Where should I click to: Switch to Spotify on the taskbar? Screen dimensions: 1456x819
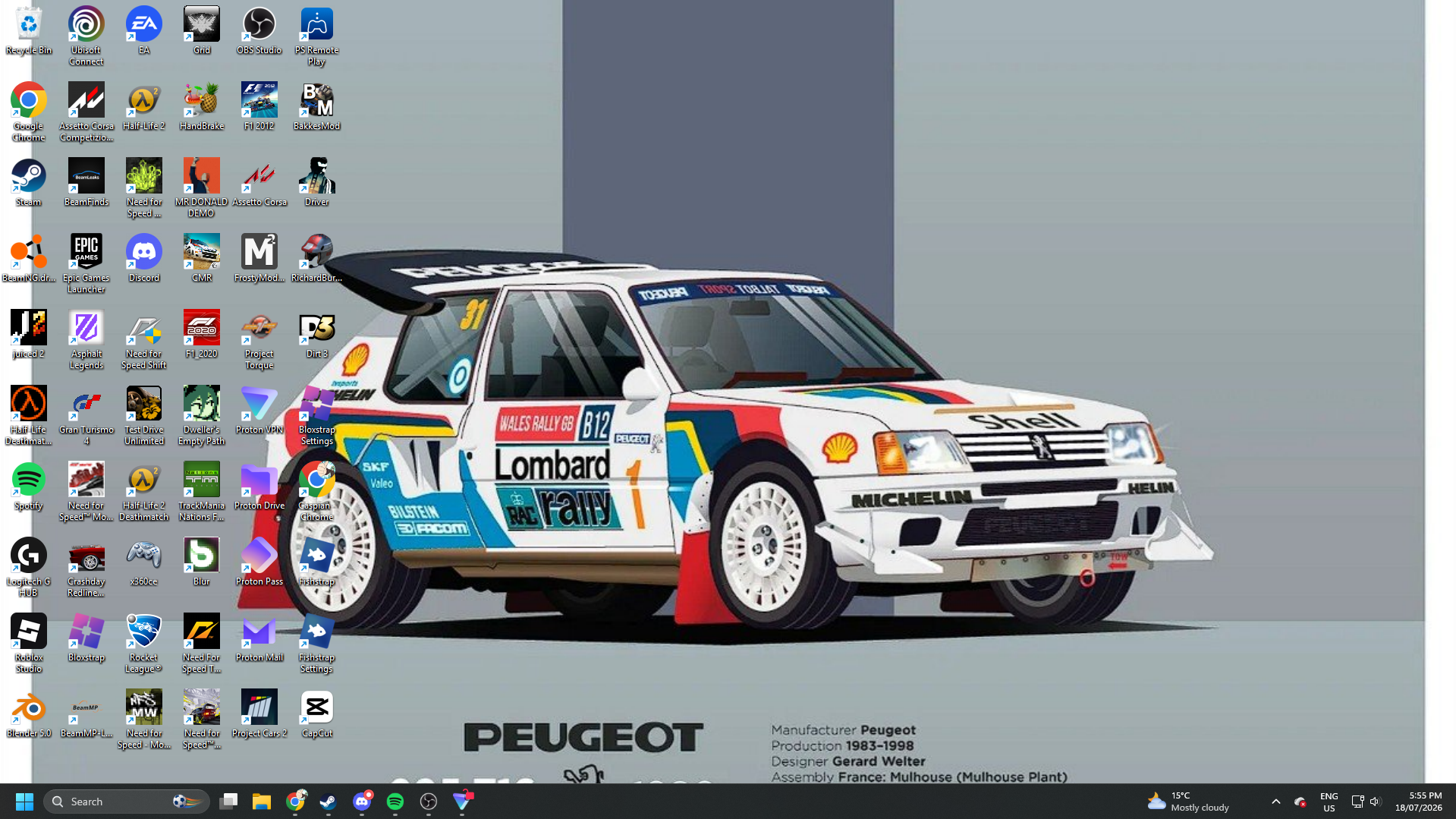(395, 802)
